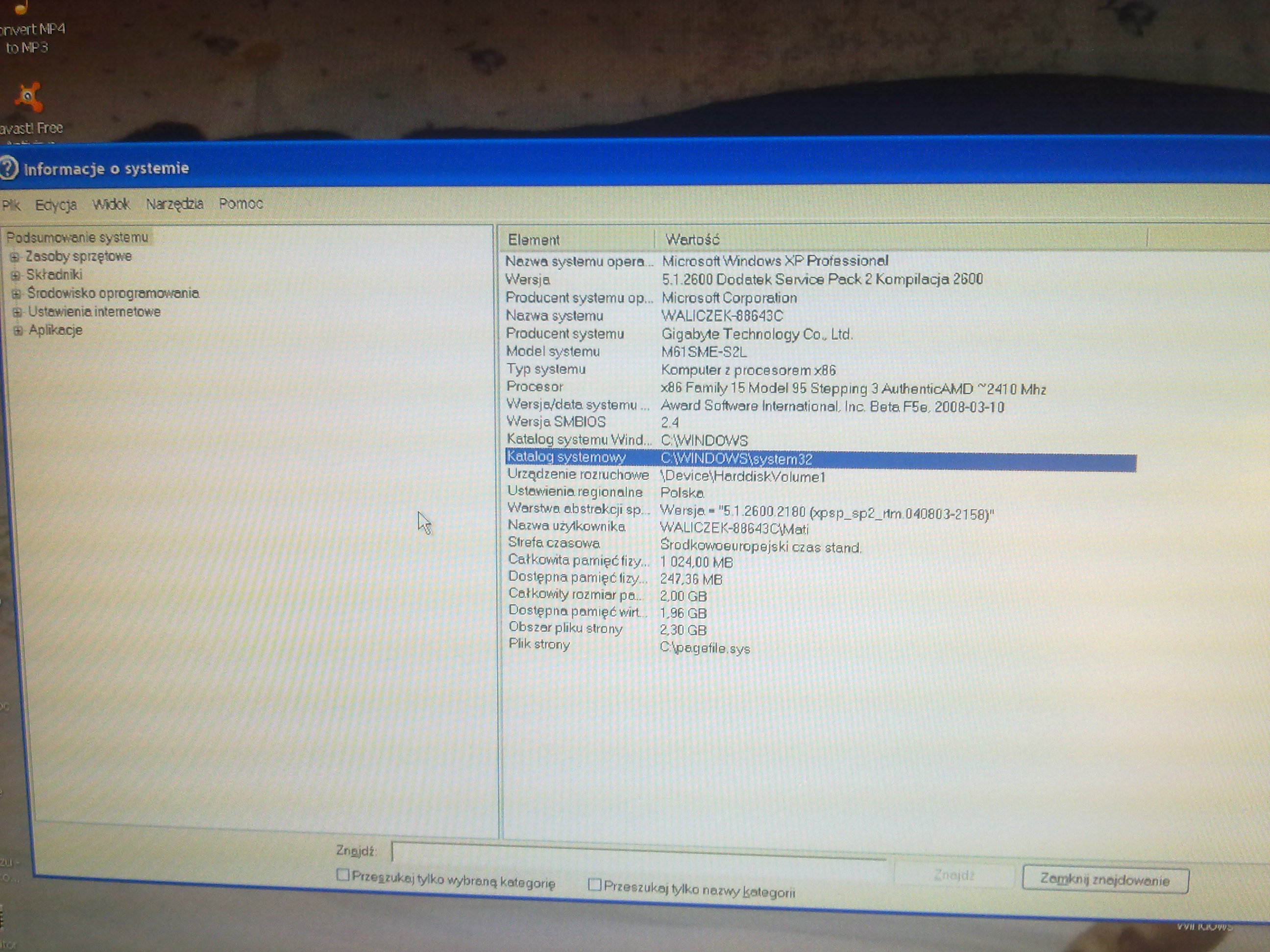Click the greyed Znajdź button
The image size is (1270, 952).
[x=953, y=875]
